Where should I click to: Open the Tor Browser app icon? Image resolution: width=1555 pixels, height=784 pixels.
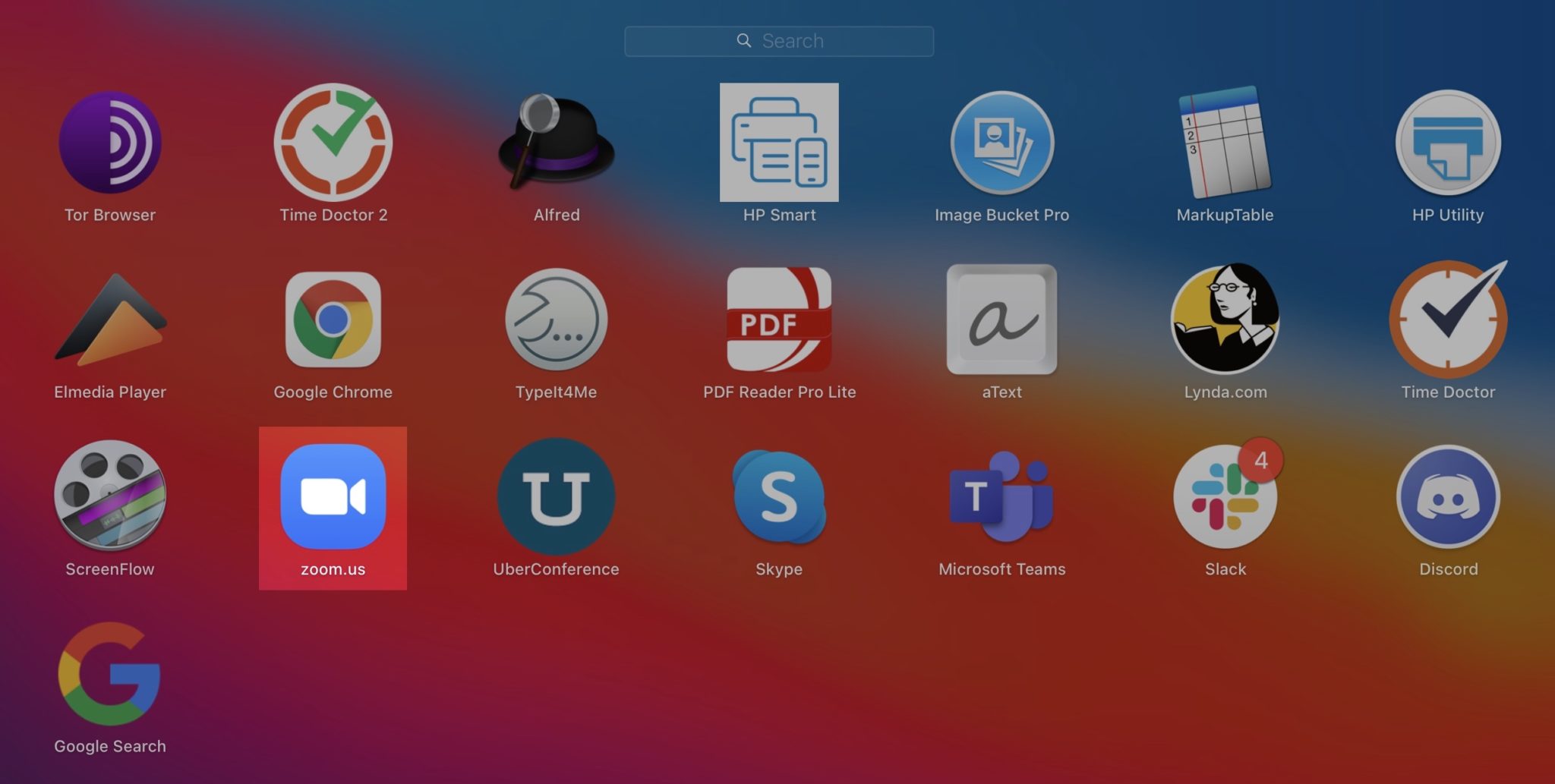coord(110,142)
